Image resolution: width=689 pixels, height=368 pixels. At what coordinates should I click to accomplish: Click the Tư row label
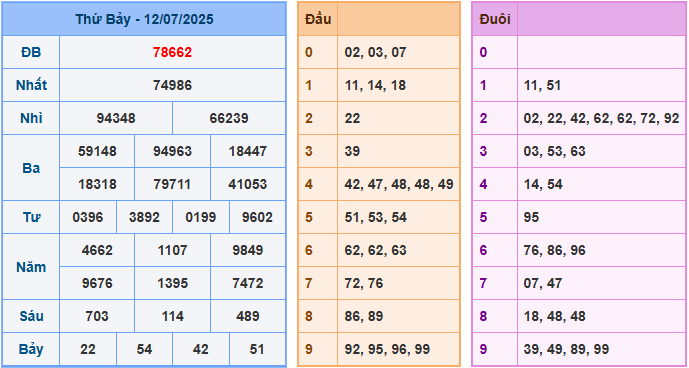[x=31, y=217]
